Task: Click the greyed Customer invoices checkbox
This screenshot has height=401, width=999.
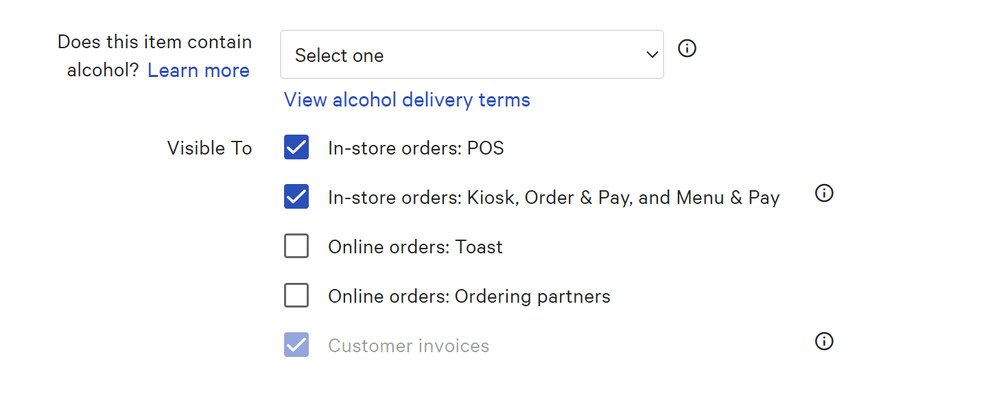Action: (x=296, y=345)
